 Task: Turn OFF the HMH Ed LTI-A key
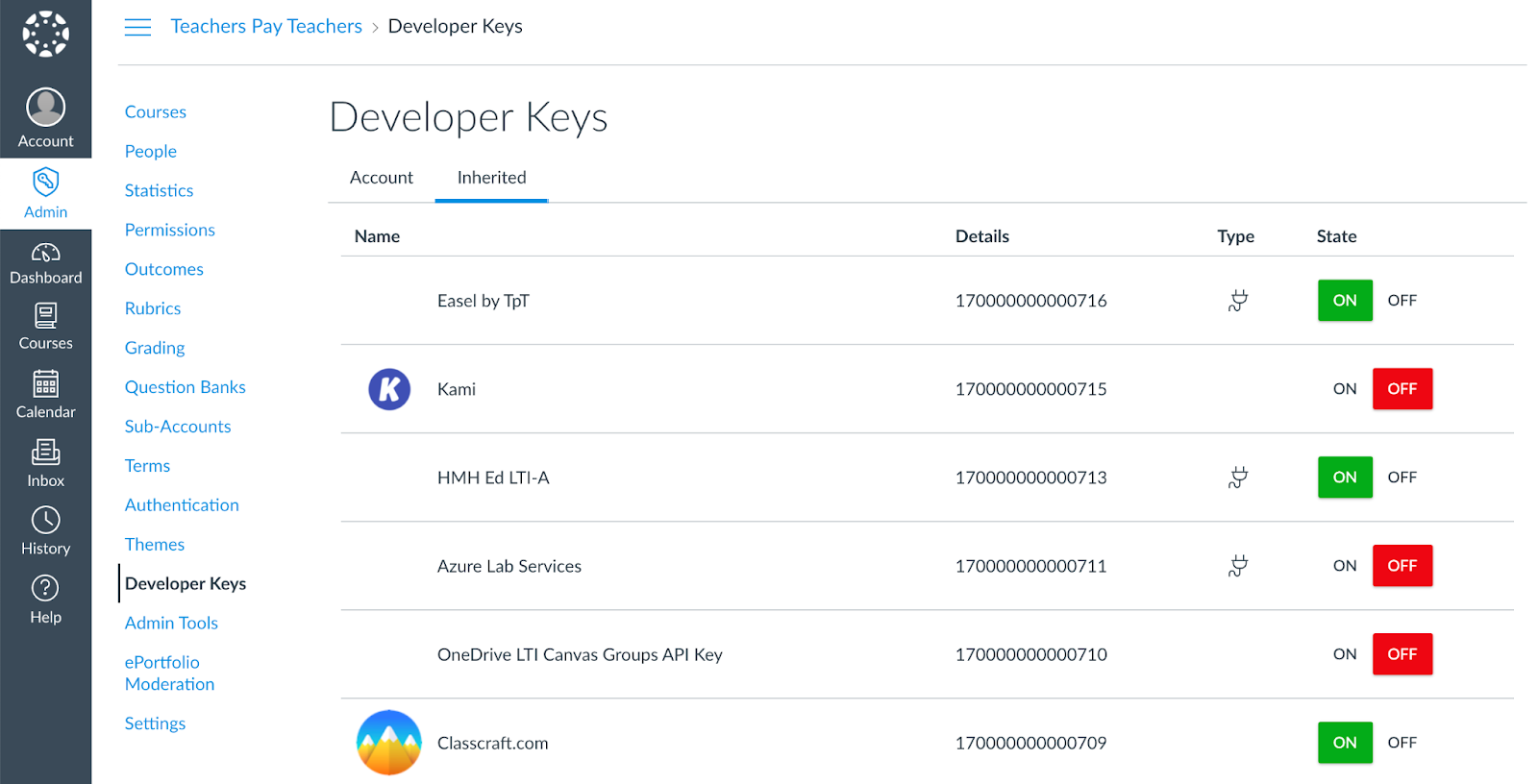tap(1402, 478)
